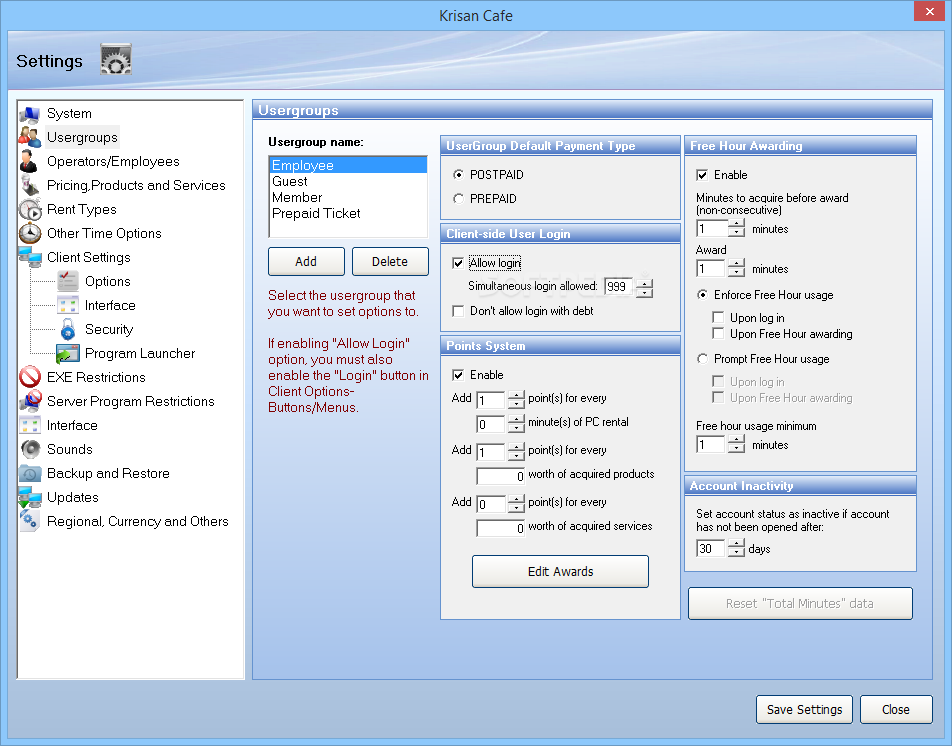Image resolution: width=952 pixels, height=746 pixels.
Task: Click the Simultaneous login allowed value field
Action: click(619, 287)
